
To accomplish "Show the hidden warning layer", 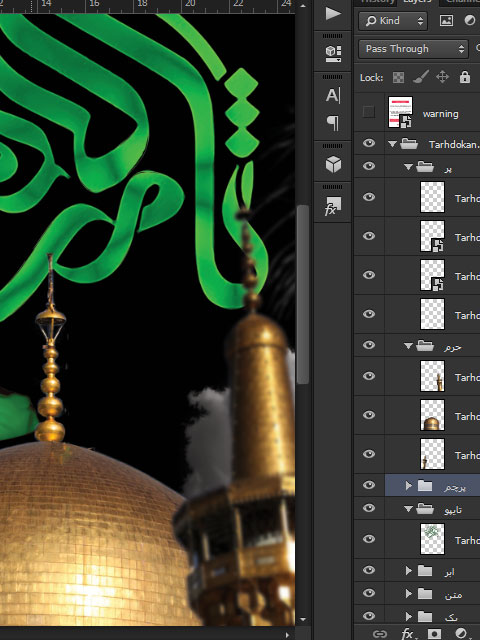I will (x=369, y=112).
